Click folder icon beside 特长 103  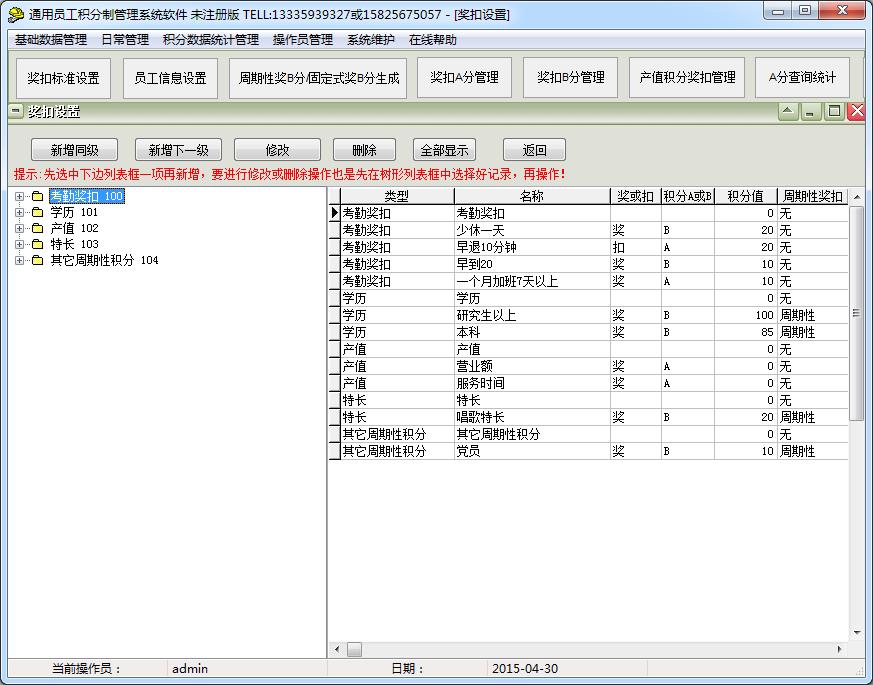(x=37, y=245)
